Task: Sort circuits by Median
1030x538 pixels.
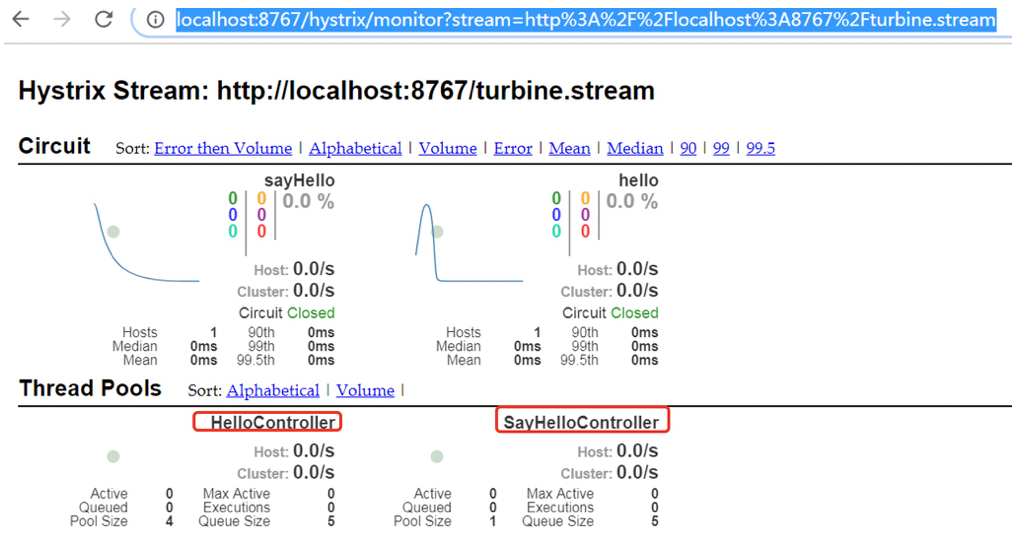Action: click(635, 148)
